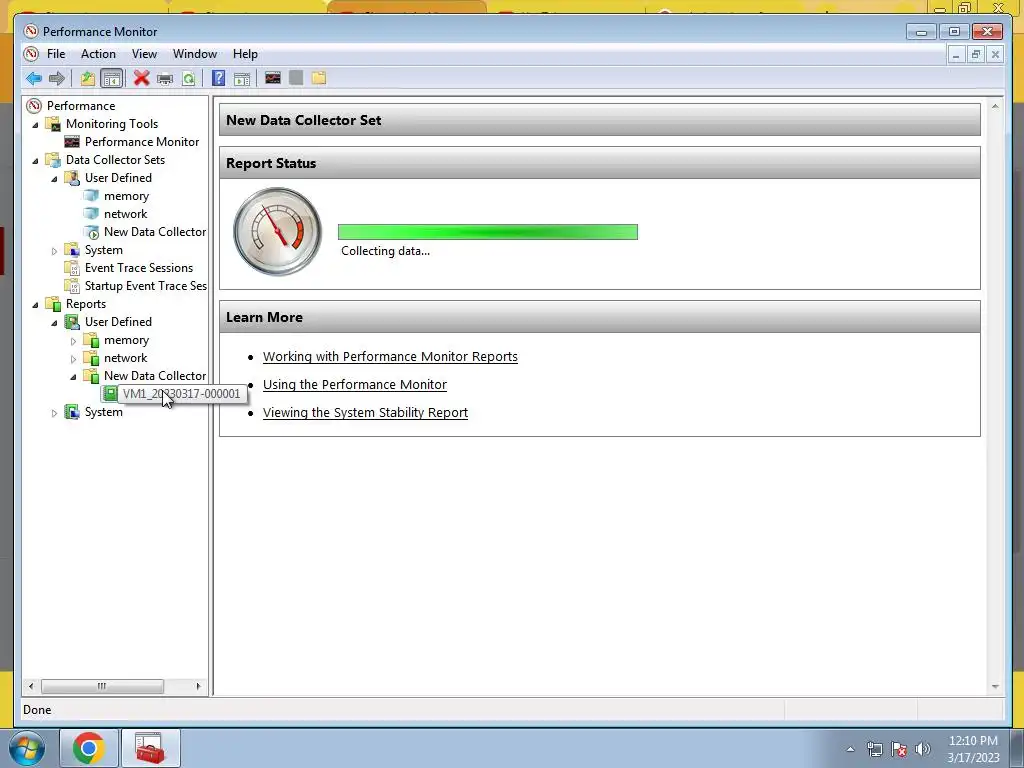Select memory folder under Reports
This screenshot has width=1024, height=768.
[126, 340]
